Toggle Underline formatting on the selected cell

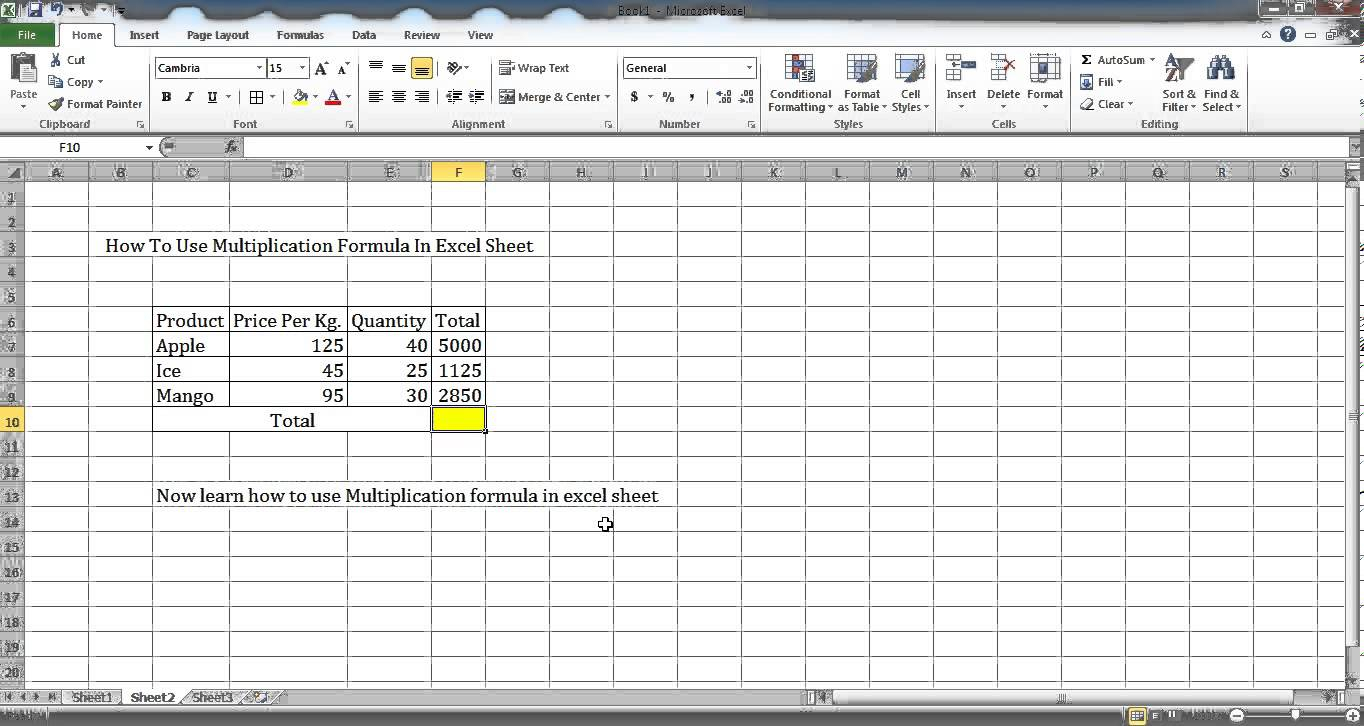pos(210,97)
